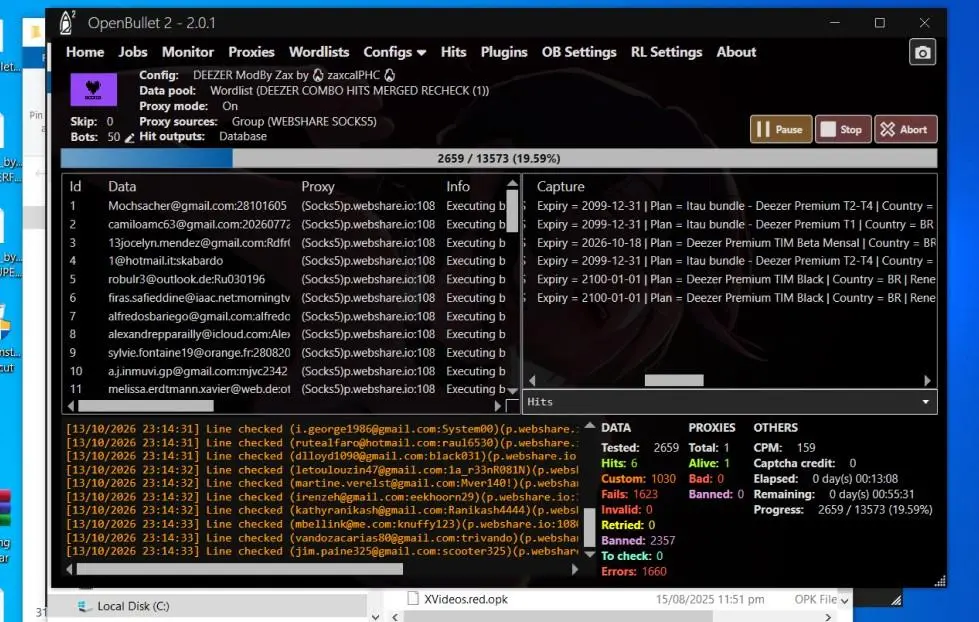
Task: Stop the running job
Action: 843,129
